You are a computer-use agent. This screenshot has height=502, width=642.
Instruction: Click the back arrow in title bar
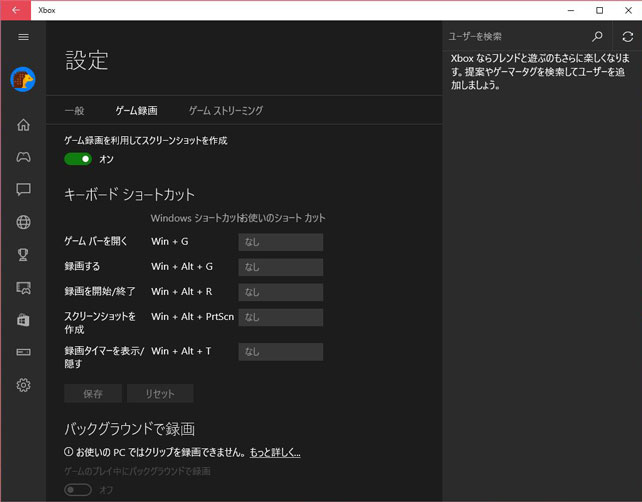pyautogui.click(x=16, y=10)
